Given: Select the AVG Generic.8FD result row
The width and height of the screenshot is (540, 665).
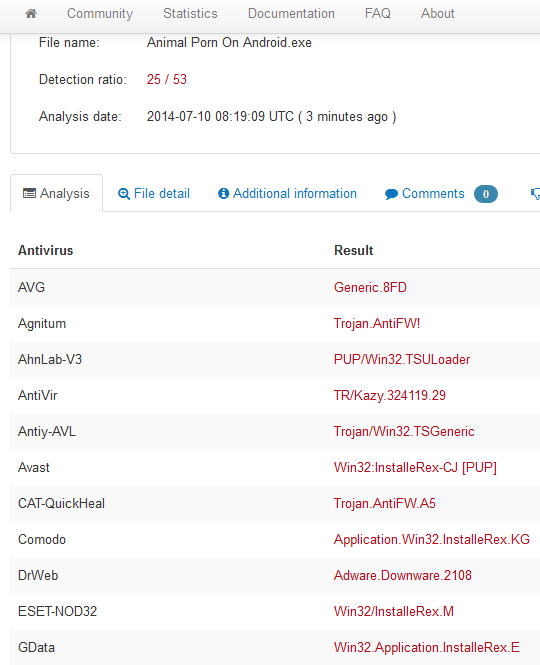Looking at the screenshot, I should pos(275,287).
